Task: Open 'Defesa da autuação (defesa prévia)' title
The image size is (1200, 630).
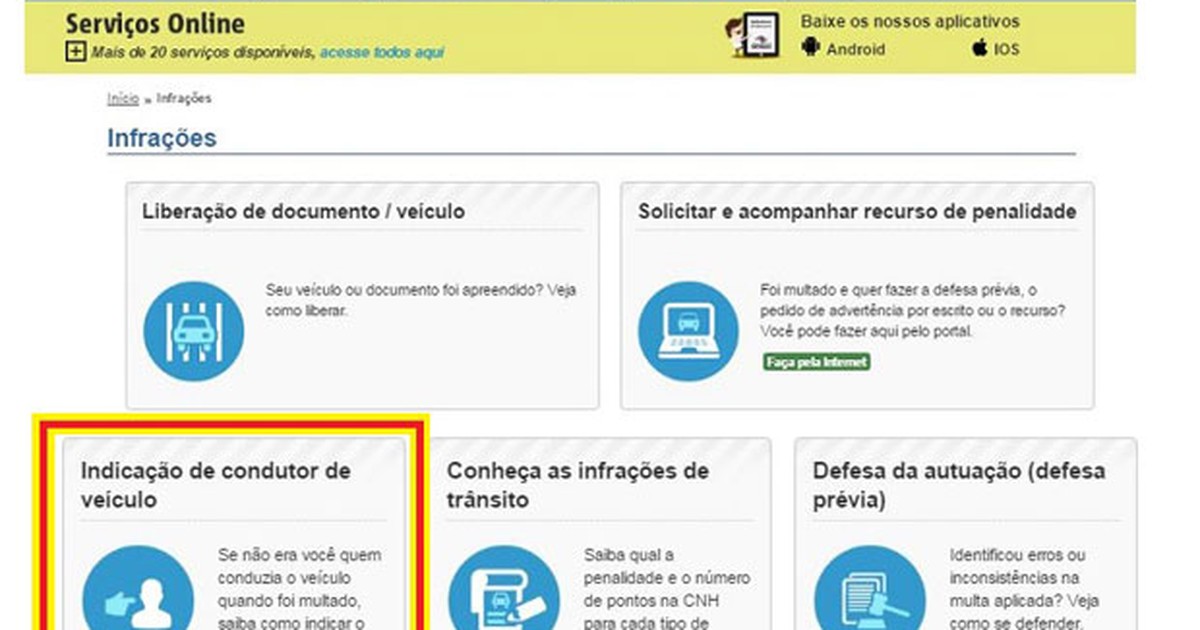Action: [958, 485]
